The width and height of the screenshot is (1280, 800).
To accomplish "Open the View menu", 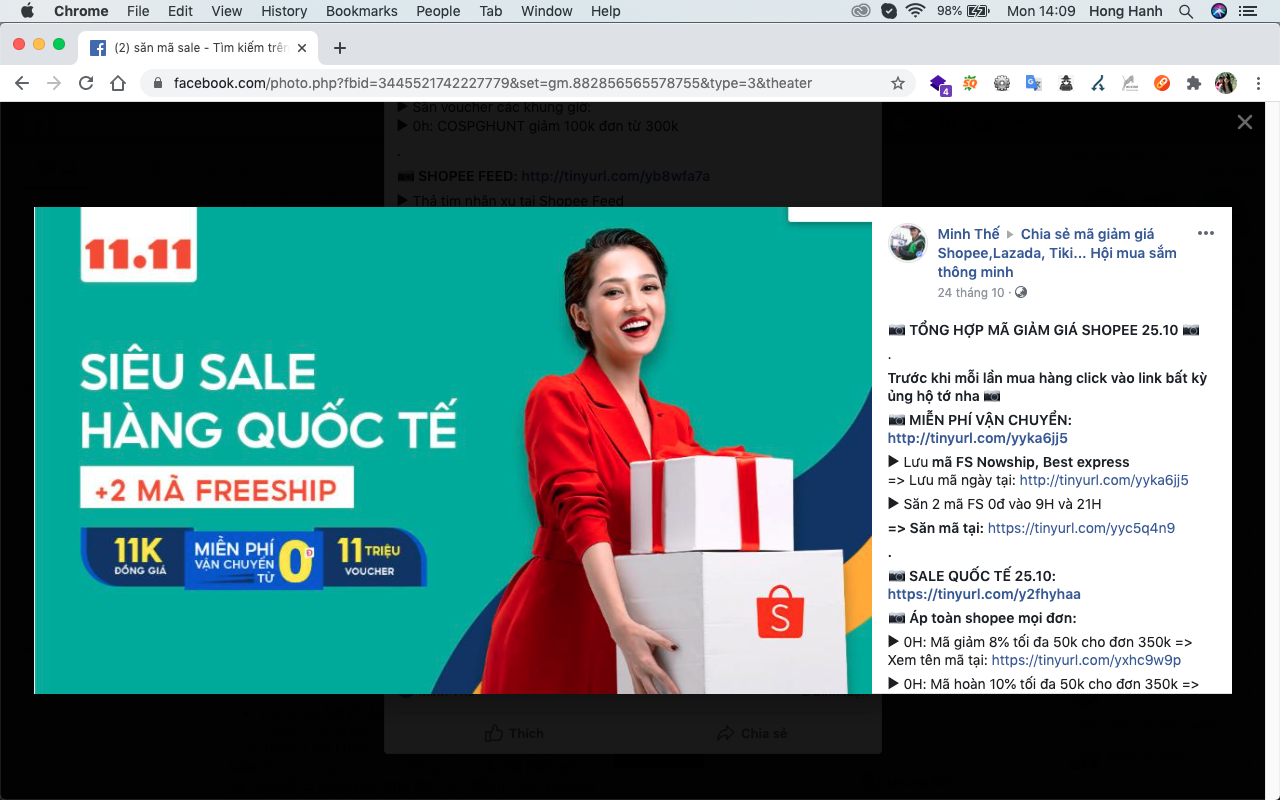I will [x=227, y=11].
